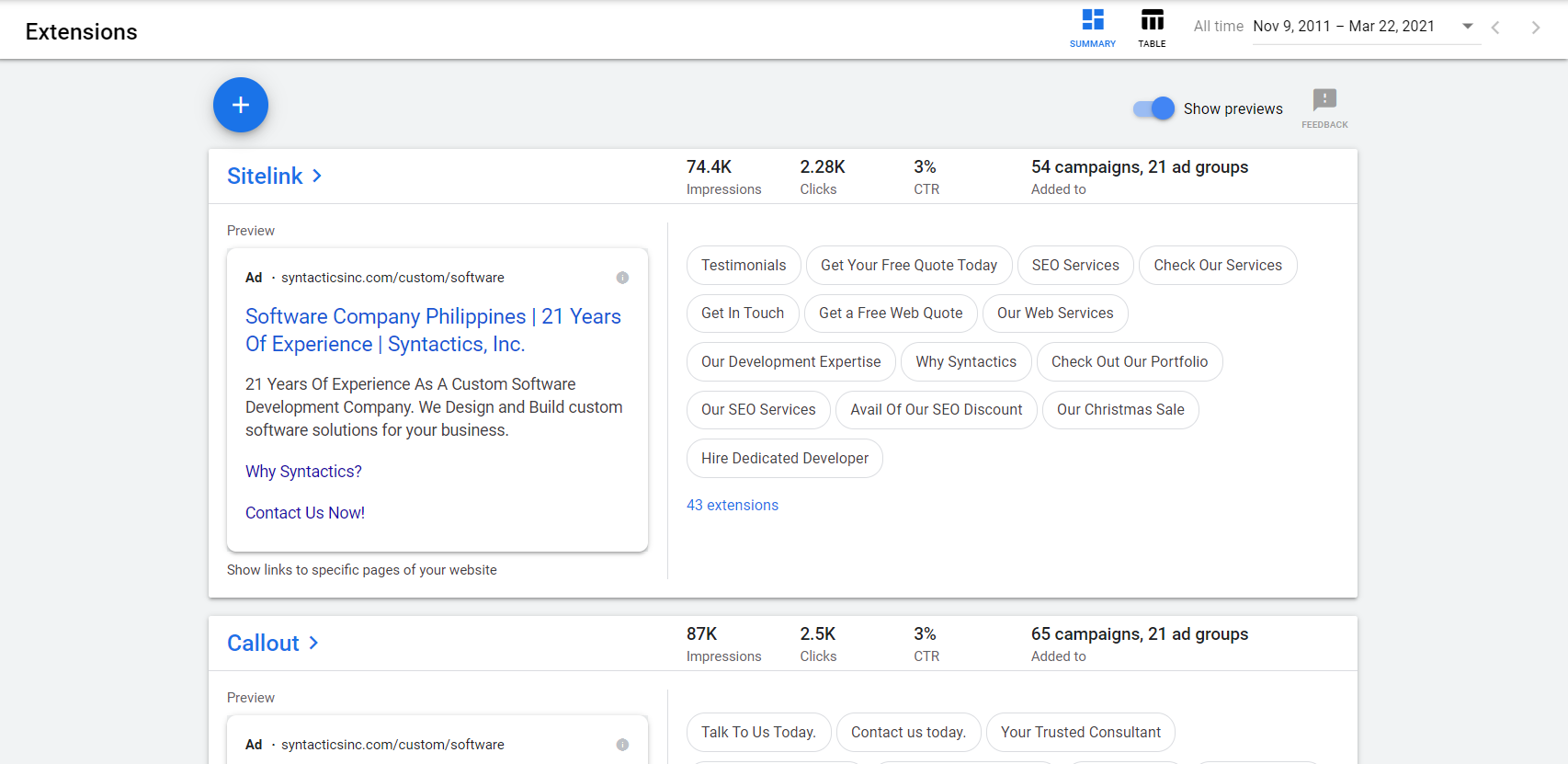This screenshot has width=1568, height=764.
Task: Switch to Table view icon
Action: coord(1152,28)
